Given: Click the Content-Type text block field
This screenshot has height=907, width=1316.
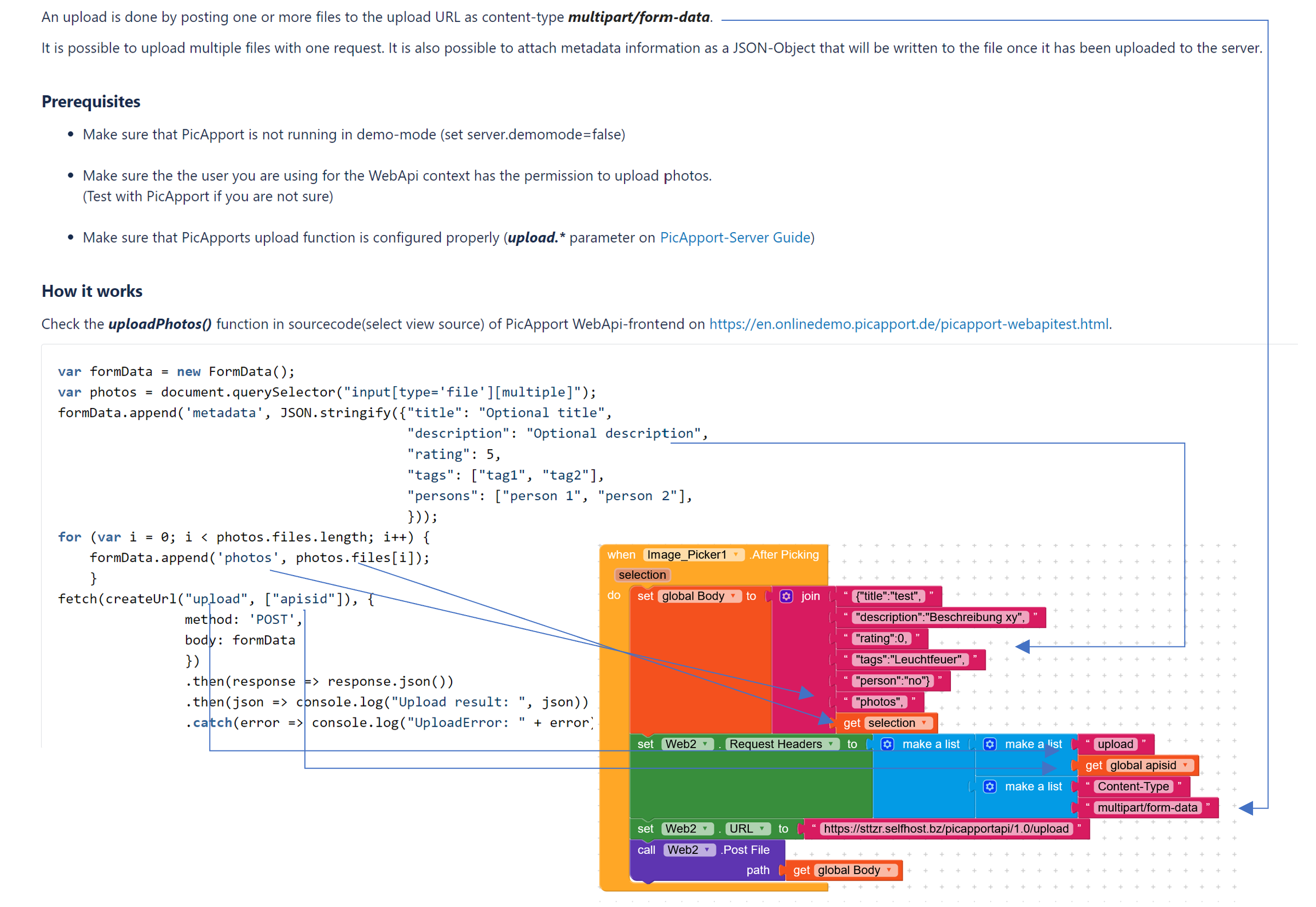Looking at the screenshot, I should tap(1133, 786).
